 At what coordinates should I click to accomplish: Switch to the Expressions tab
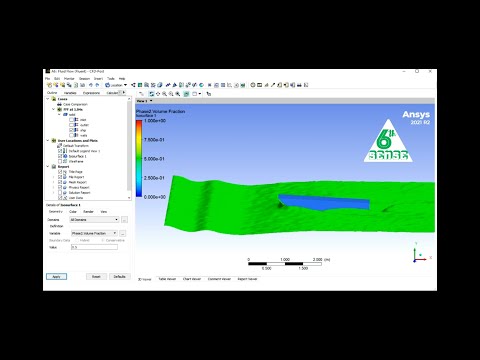91,93
